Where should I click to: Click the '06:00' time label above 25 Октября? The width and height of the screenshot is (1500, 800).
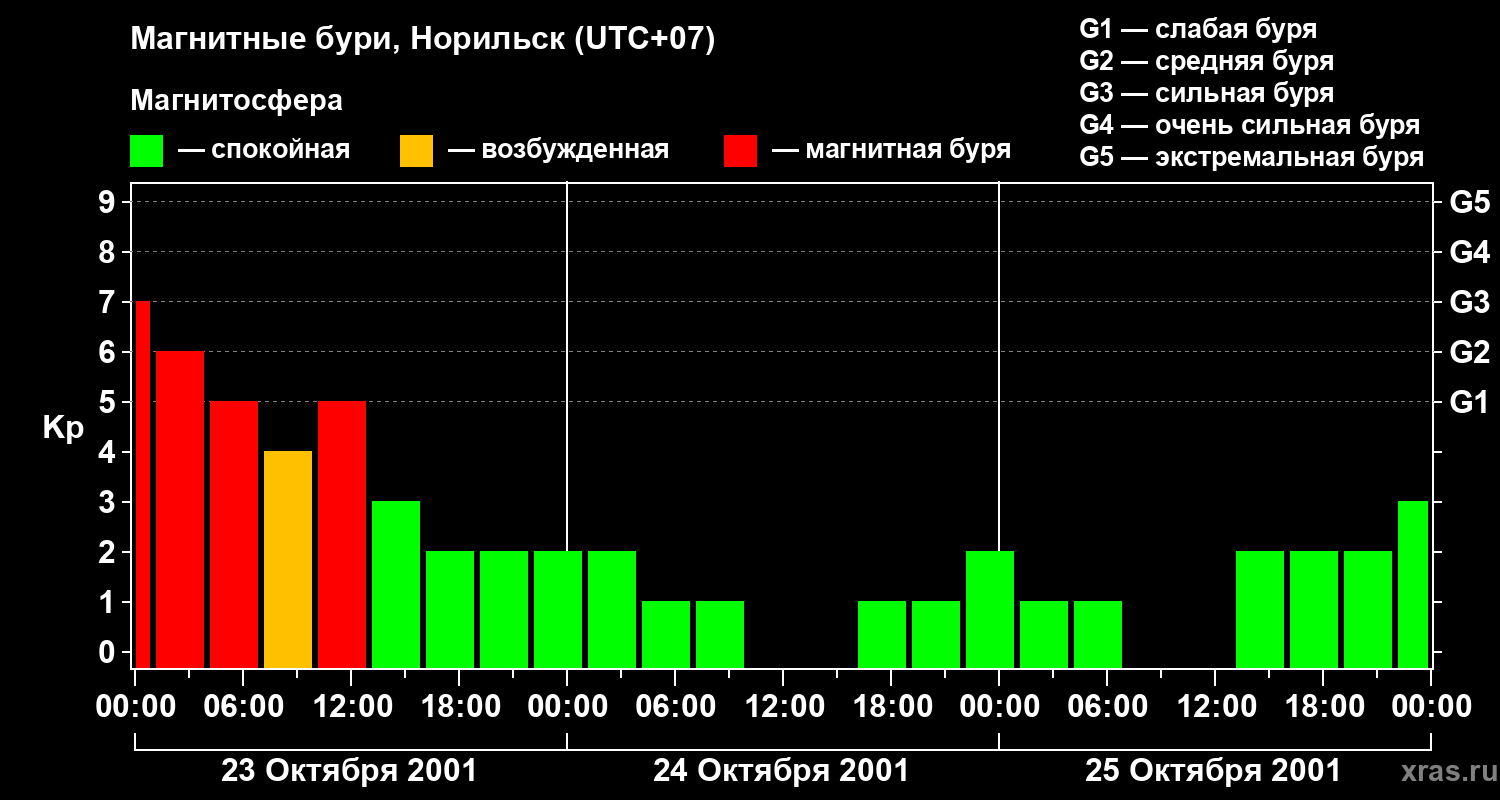click(x=1107, y=707)
